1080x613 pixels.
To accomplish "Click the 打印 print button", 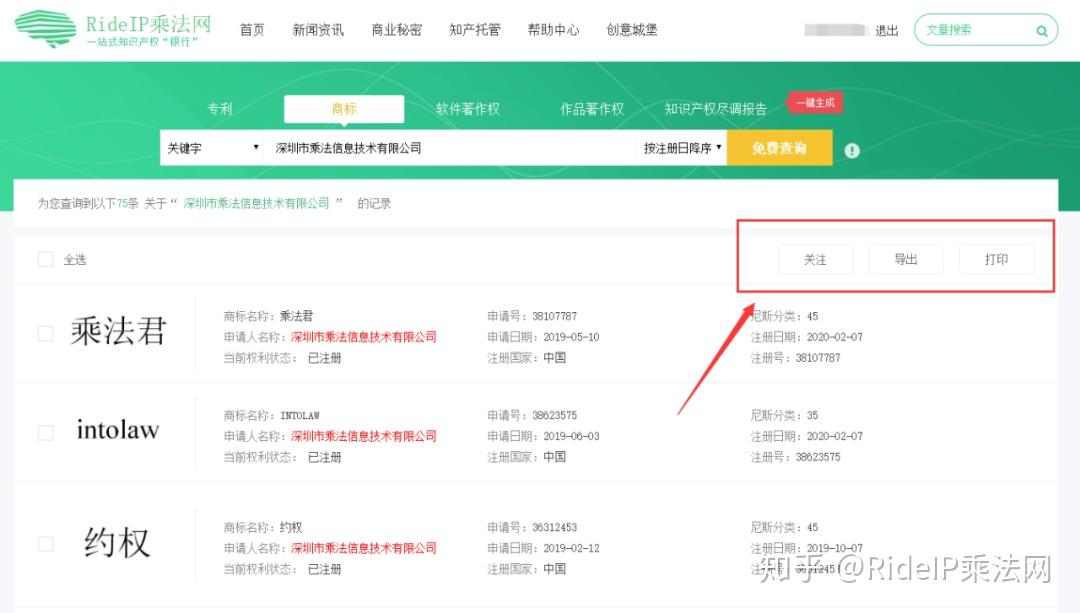I will click(997, 259).
